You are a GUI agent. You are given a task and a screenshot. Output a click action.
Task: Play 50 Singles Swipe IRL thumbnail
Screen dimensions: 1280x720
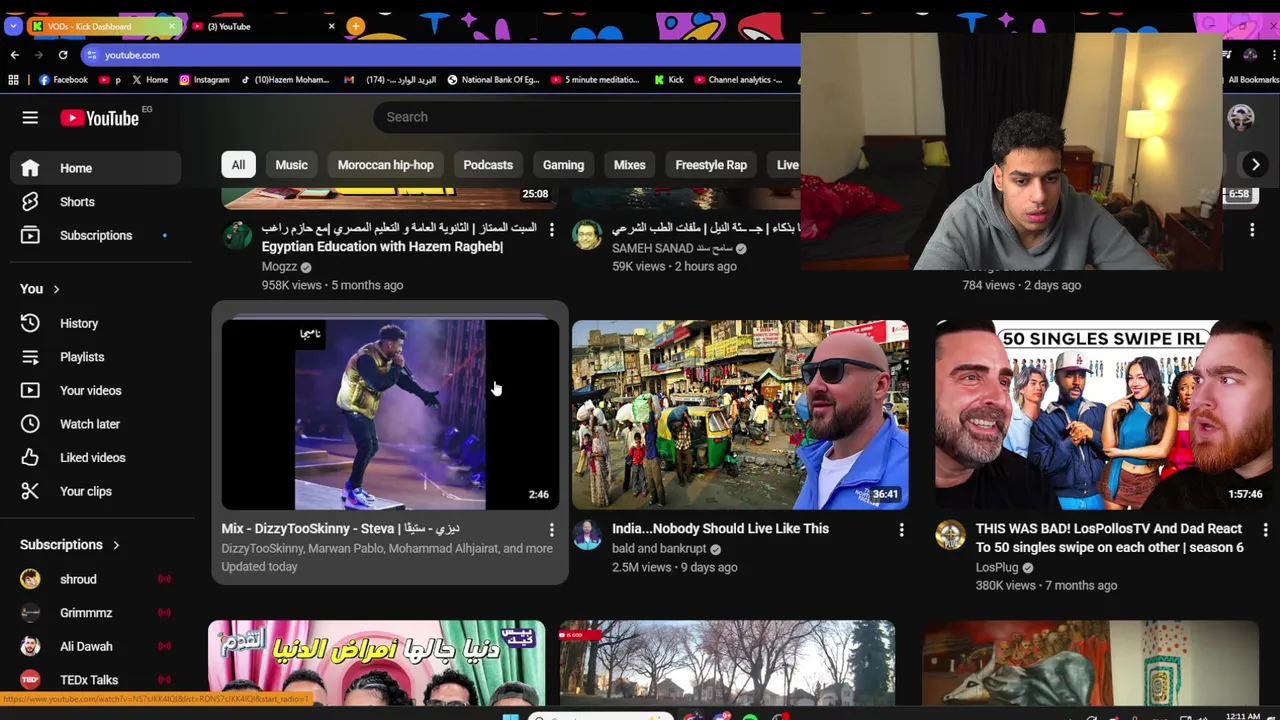1103,415
